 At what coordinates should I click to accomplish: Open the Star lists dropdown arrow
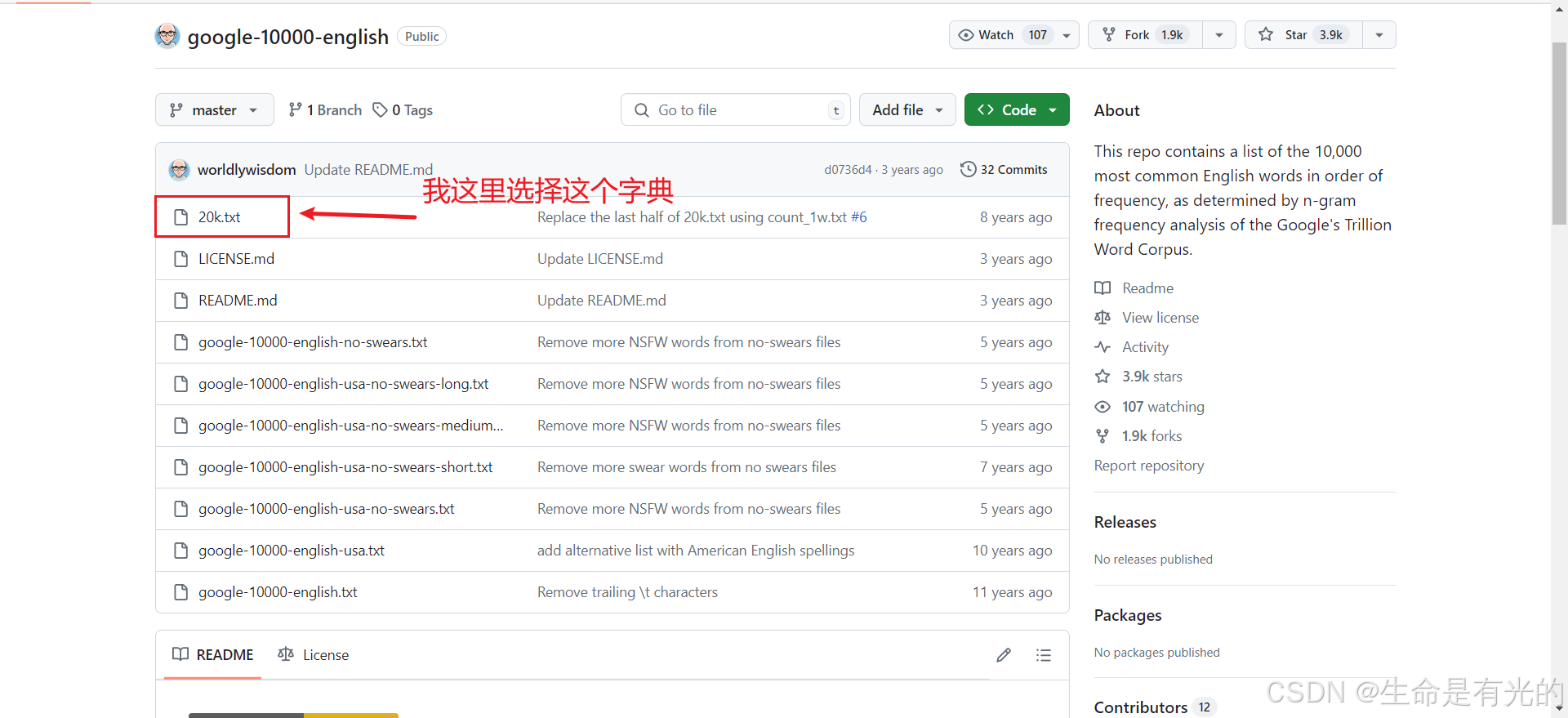pyautogui.click(x=1379, y=35)
